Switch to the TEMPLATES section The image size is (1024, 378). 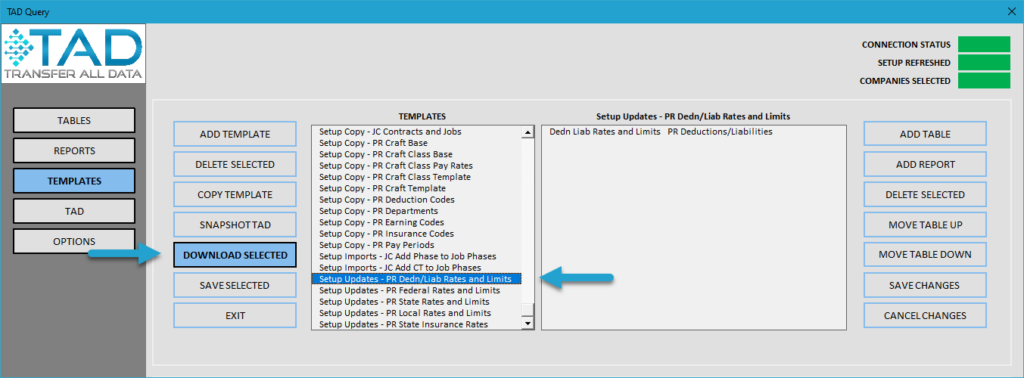coord(74,181)
